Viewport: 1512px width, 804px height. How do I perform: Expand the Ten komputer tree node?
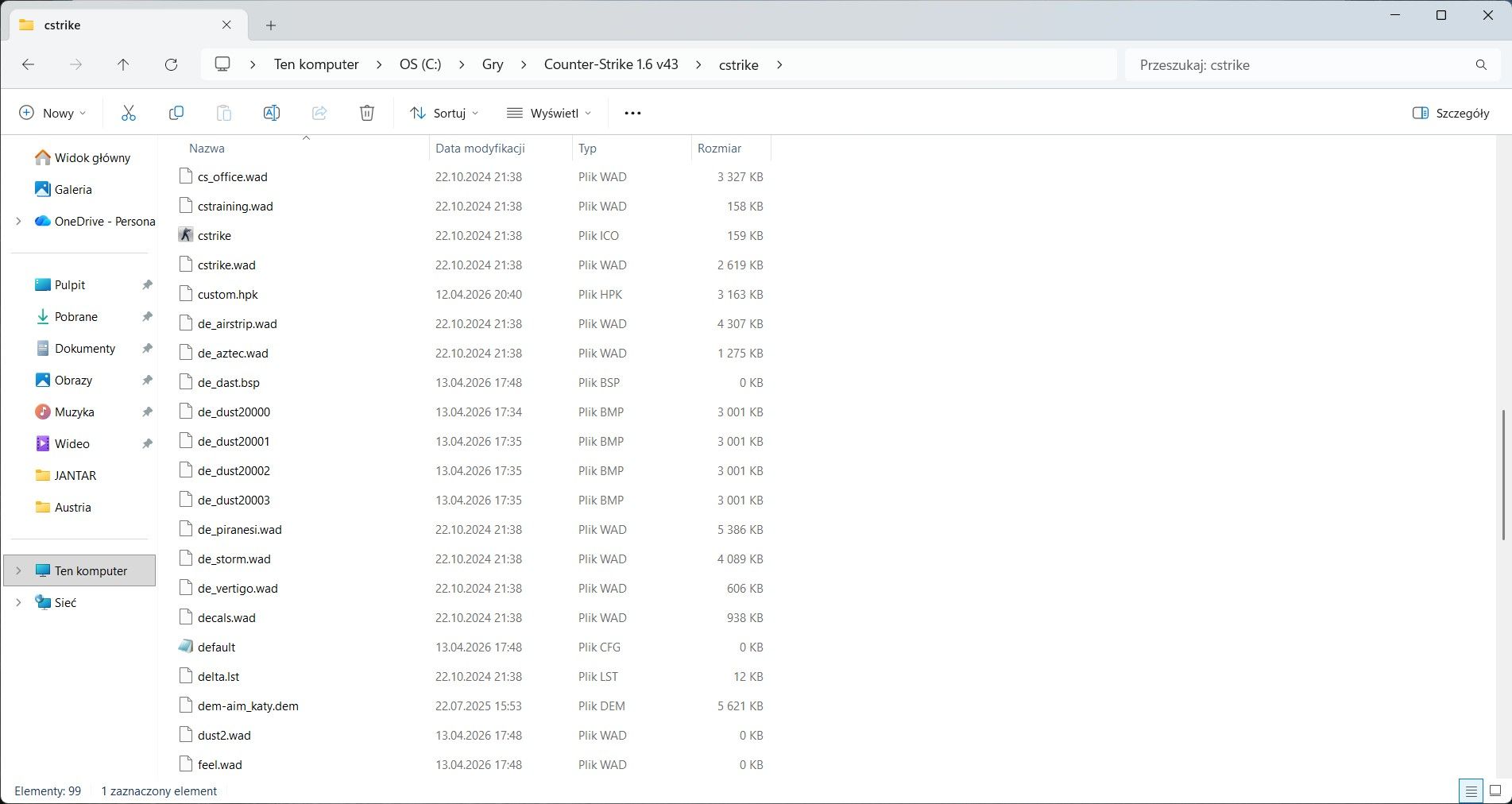click(18, 570)
